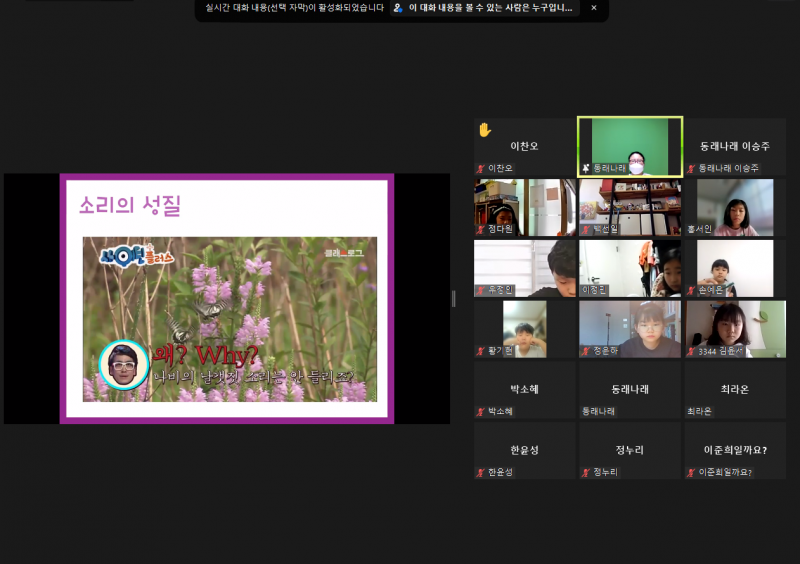The height and width of the screenshot is (564, 800).
Task: Select 정다원's video tile
Action: 524,207
